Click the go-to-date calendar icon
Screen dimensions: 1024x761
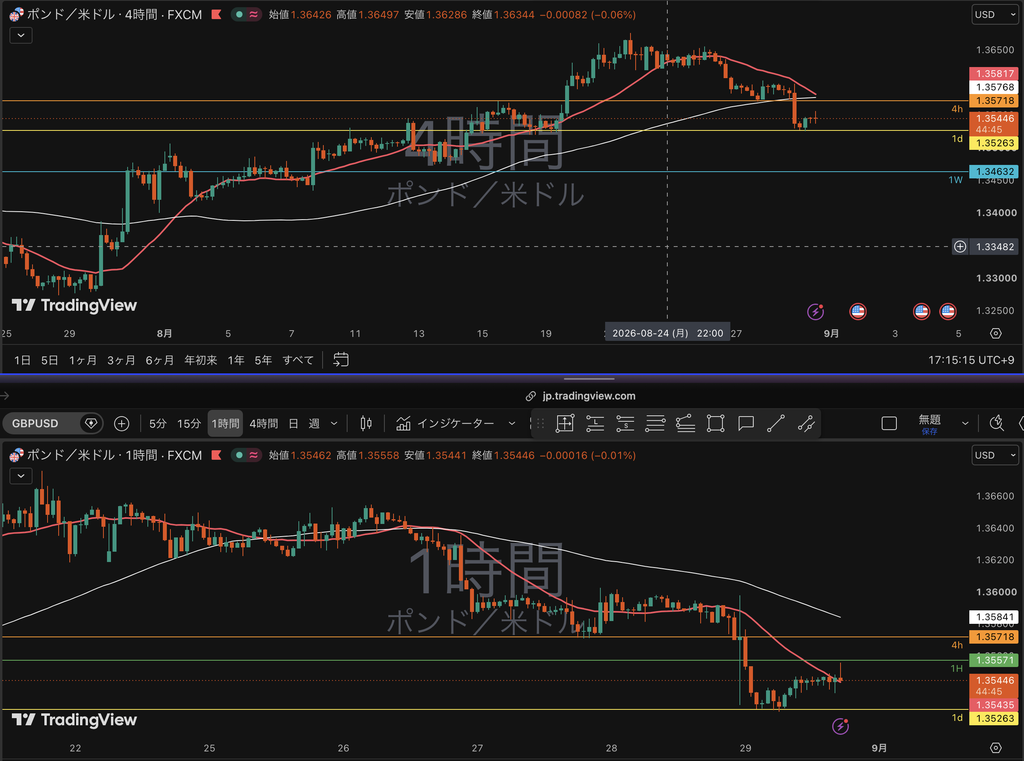coord(341,359)
